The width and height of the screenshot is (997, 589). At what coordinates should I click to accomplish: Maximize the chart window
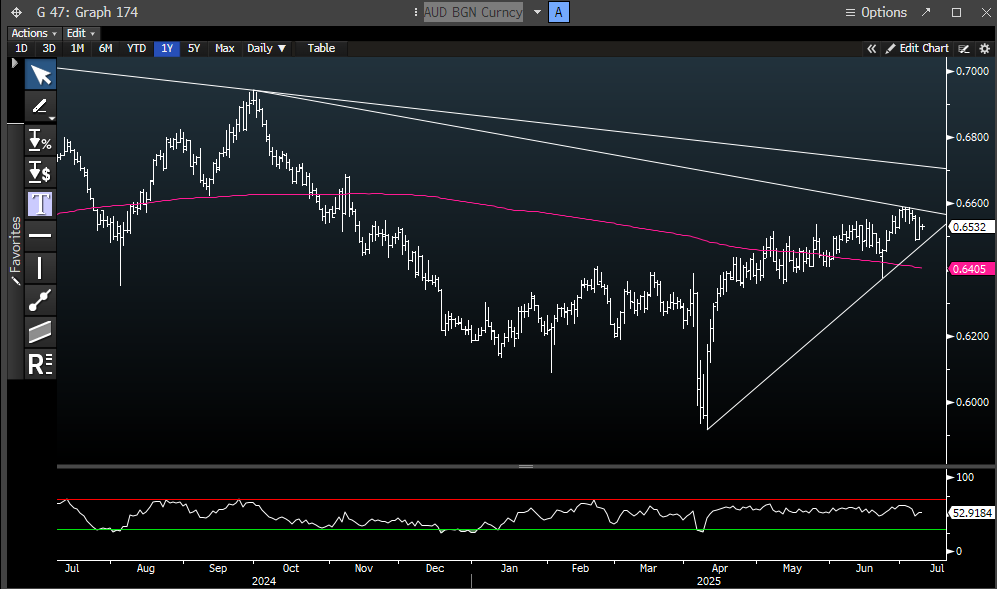click(x=956, y=12)
